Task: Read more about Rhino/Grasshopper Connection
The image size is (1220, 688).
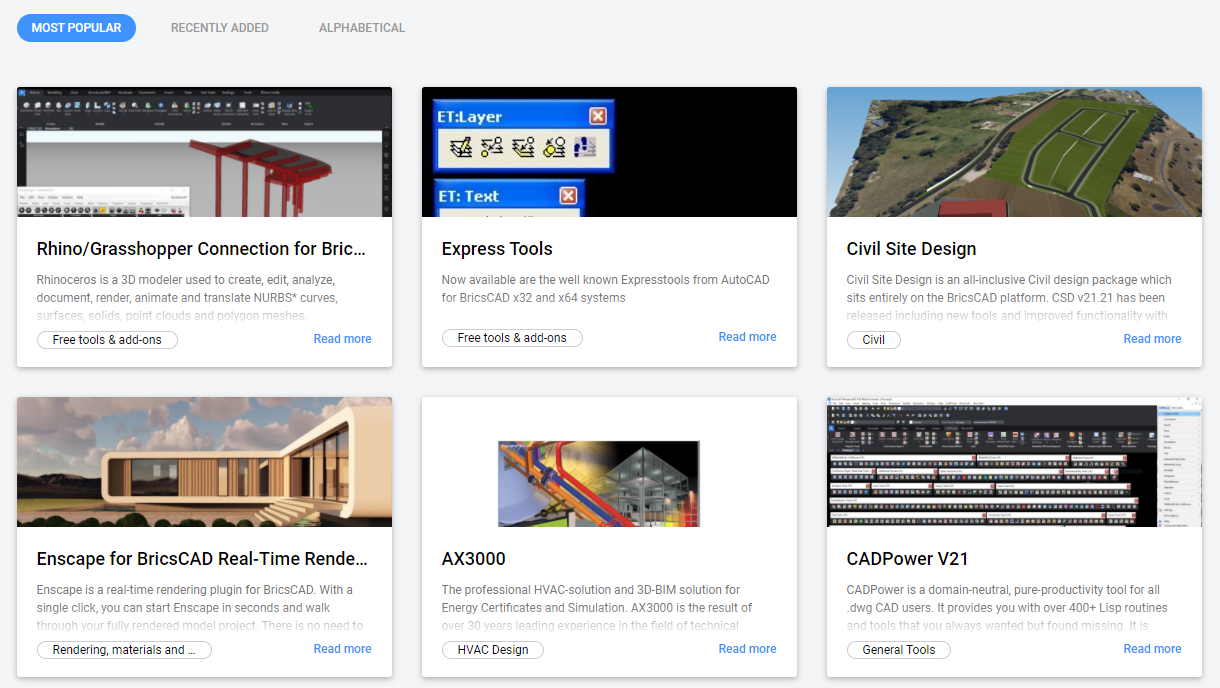Action: (342, 339)
